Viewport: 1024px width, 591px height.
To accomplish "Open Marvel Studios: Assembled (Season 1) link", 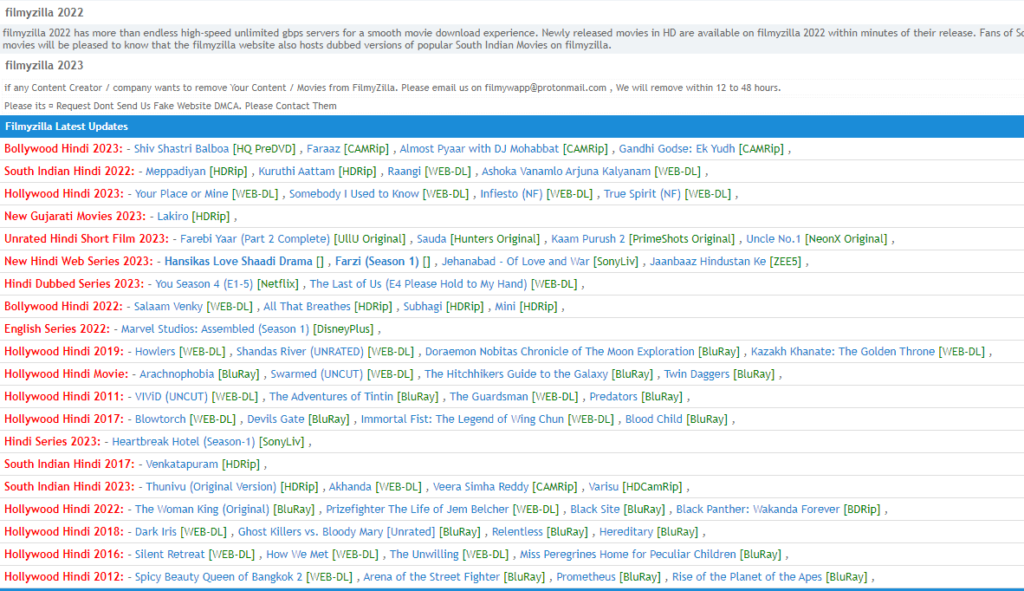I will click(215, 329).
